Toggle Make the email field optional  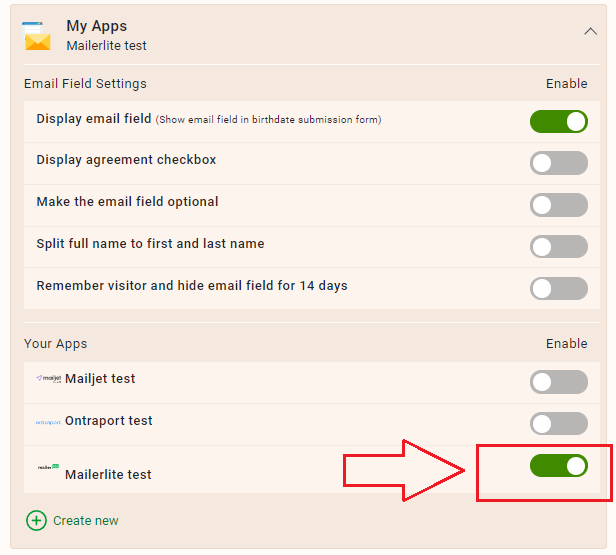tap(559, 205)
